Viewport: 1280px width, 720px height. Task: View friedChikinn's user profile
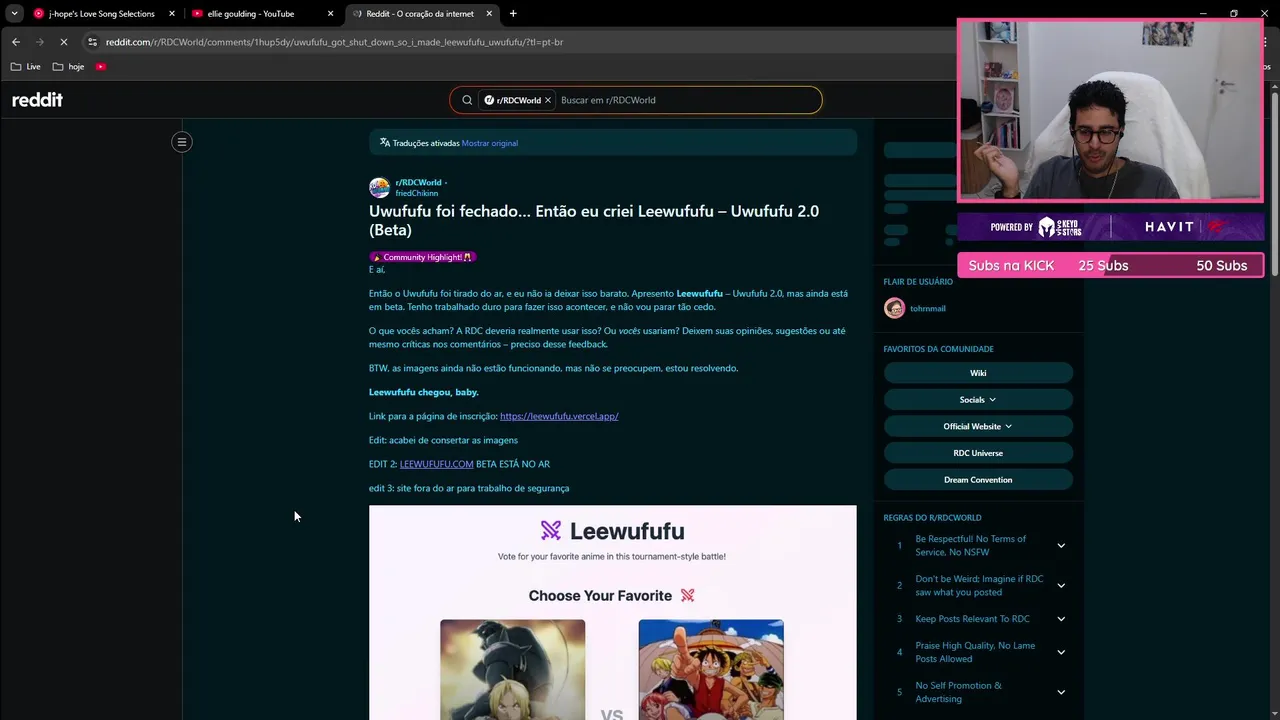click(x=416, y=193)
